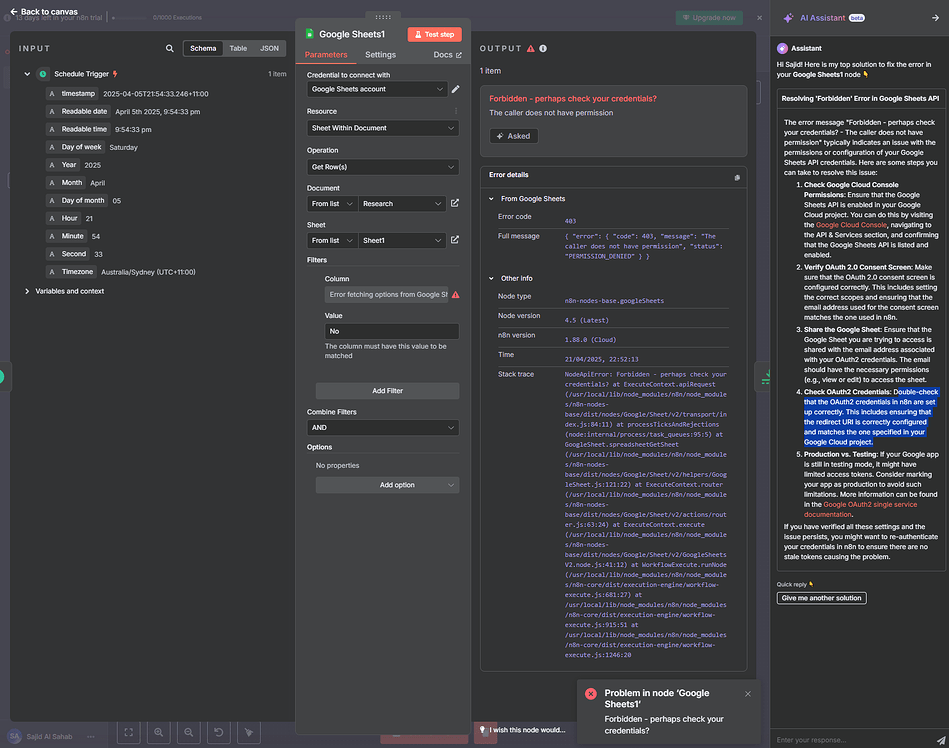
Task: Open Sheet1 external link icon
Action: point(455,240)
